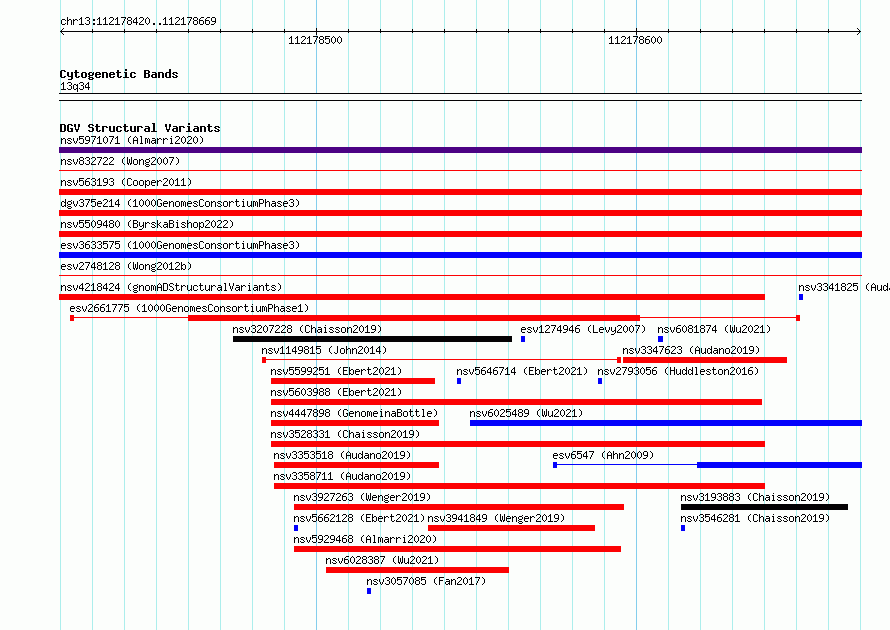Click left arrow at ruler start

pyautogui.click(x=62, y=32)
